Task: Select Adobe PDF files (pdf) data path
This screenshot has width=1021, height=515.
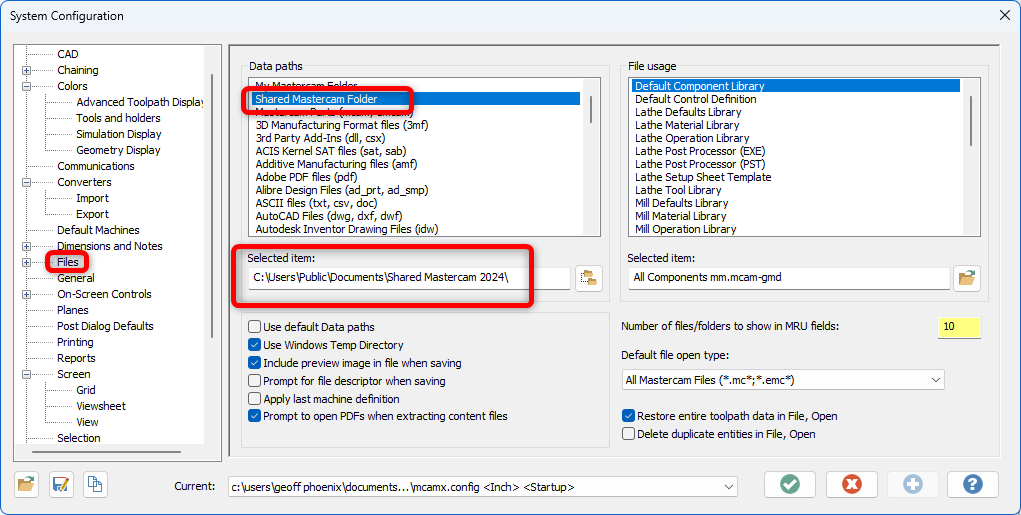Action: 306,177
